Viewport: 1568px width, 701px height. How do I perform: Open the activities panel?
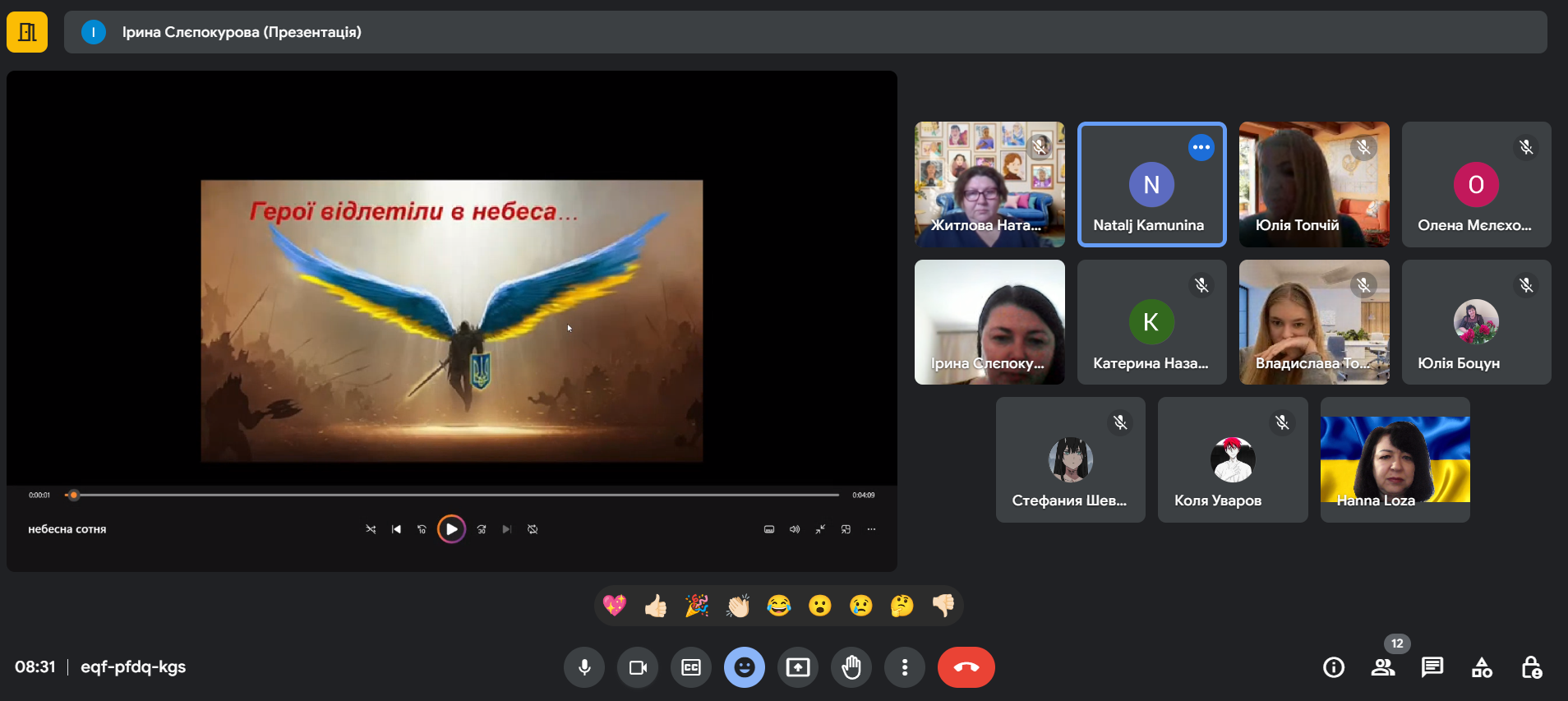pyautogui.click(x=1482, y=667)
